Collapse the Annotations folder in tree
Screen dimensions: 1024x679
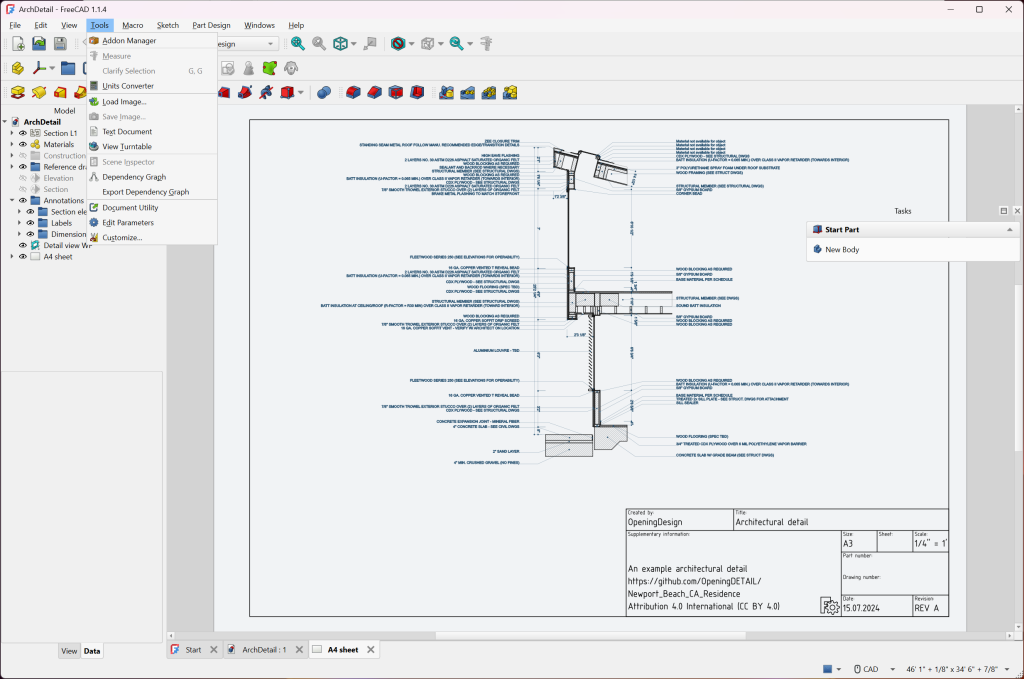pos(12,200)
